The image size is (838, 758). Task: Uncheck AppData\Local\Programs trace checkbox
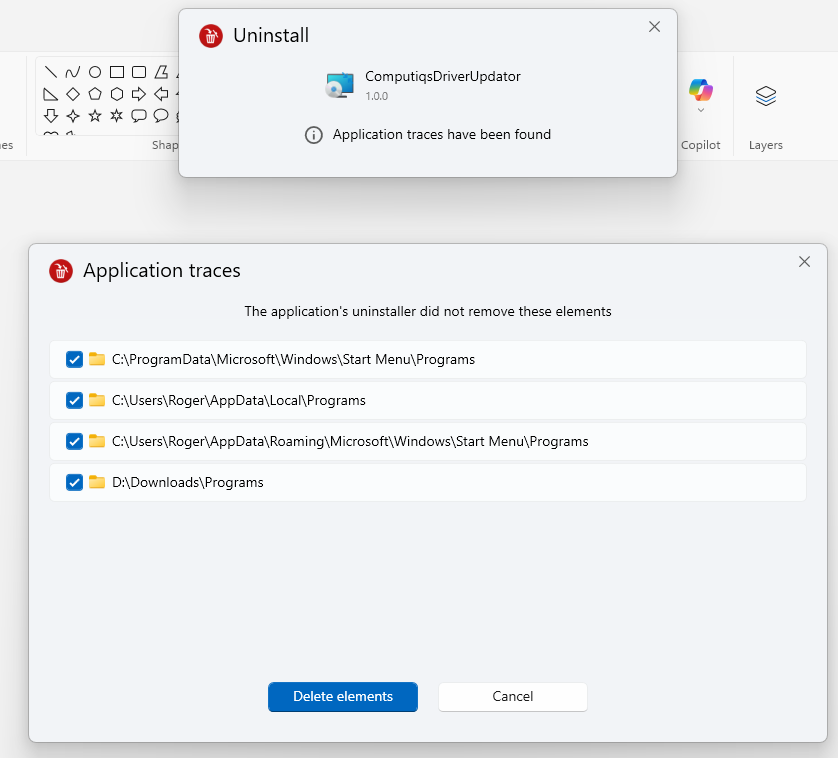tap(74, 400)
